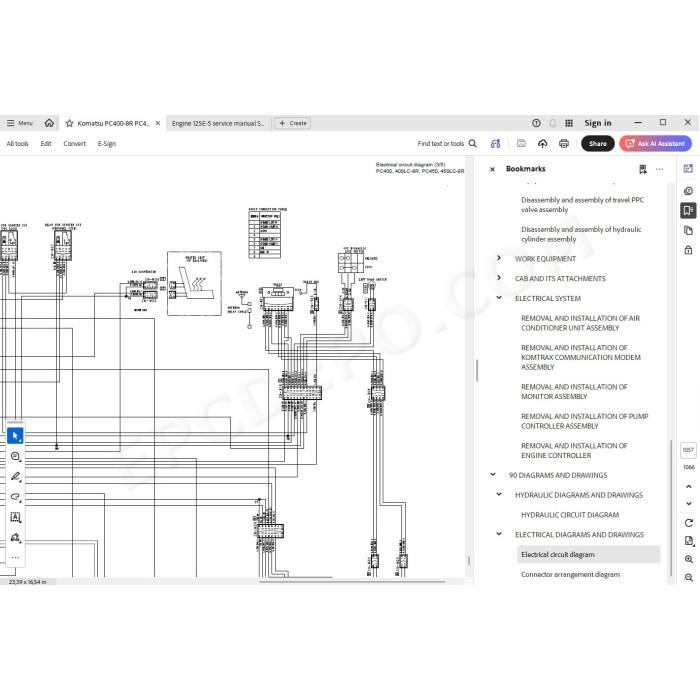Open the top icon in the right rail
700x700 pixels.
pyautogui.click(x=688, y=168)
